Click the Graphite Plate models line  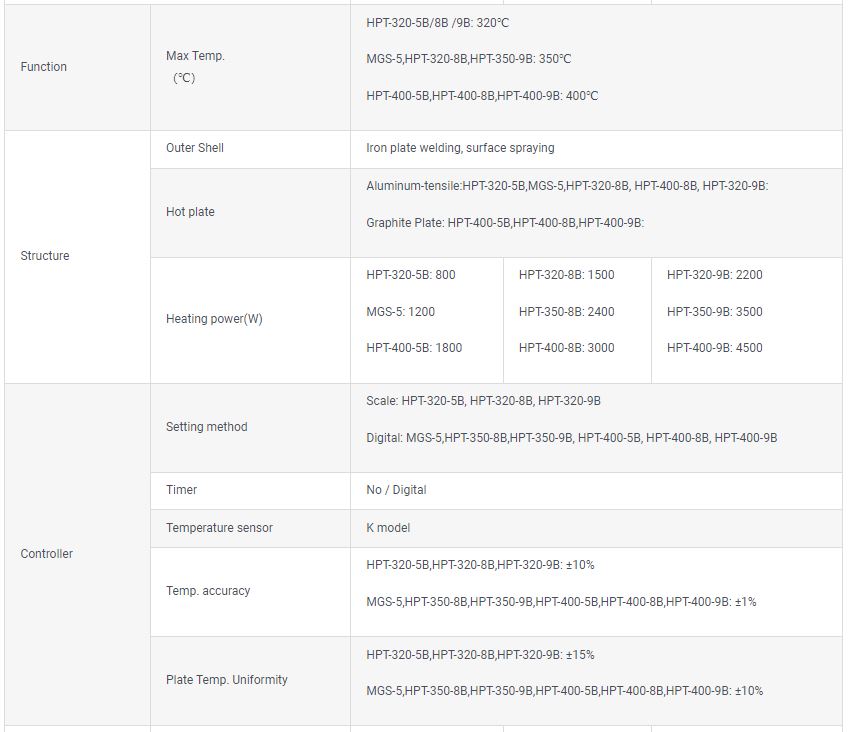[505, 223]
